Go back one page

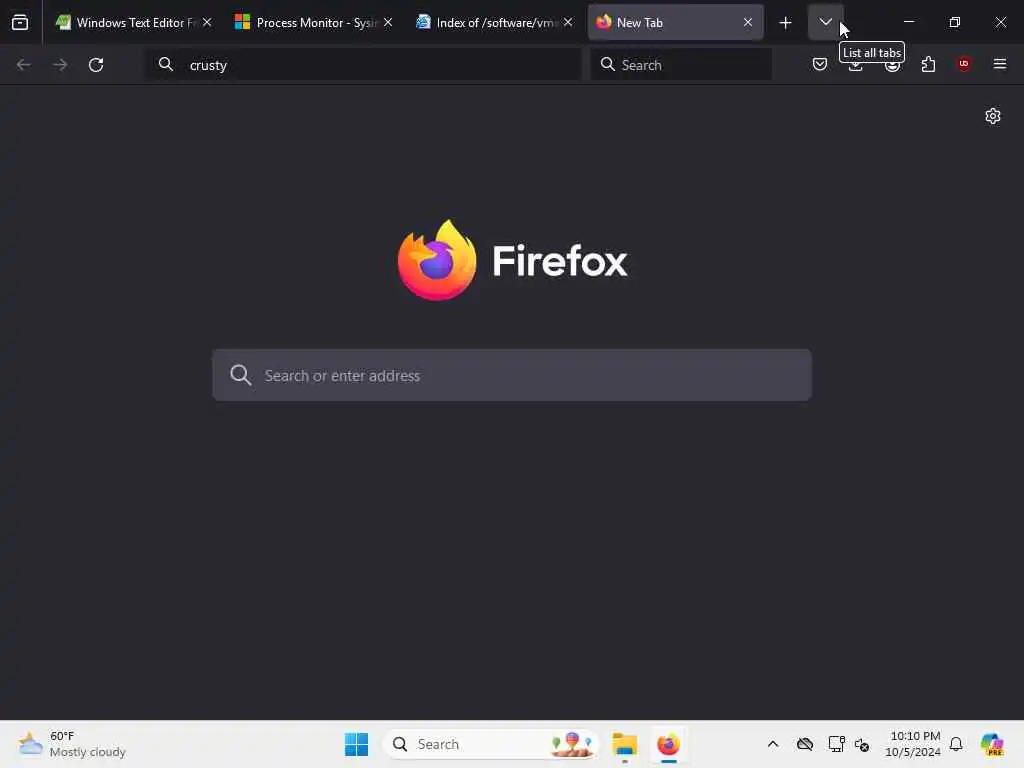coord(24,65)
